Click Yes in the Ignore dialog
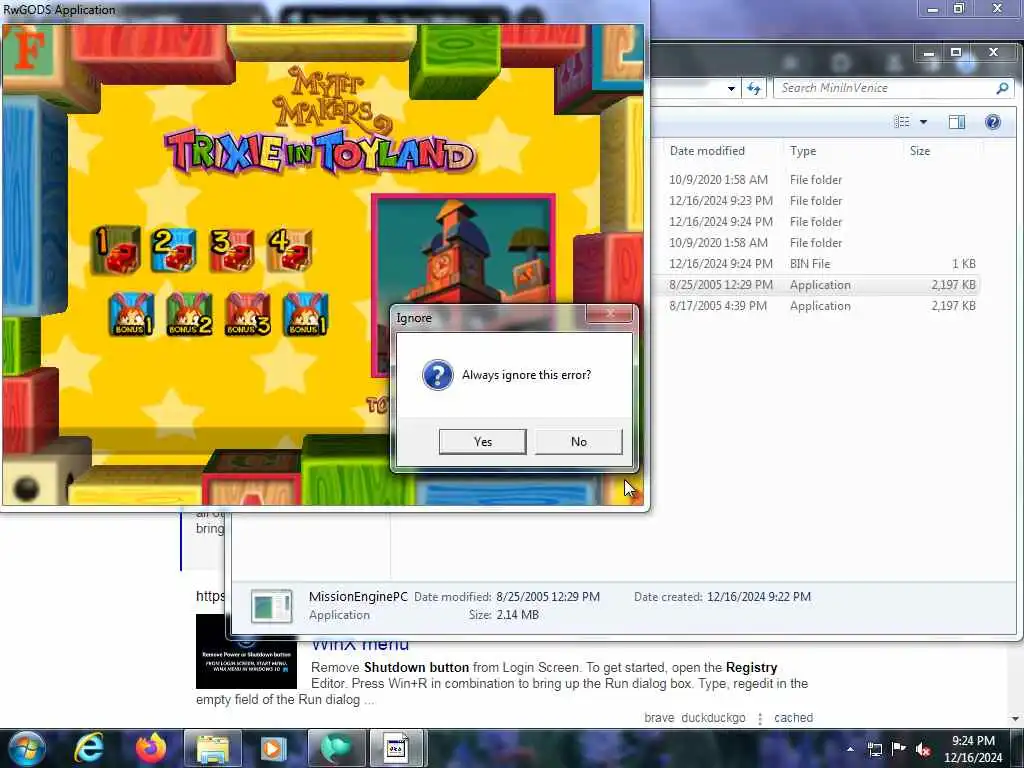 (x=483, y=441)
